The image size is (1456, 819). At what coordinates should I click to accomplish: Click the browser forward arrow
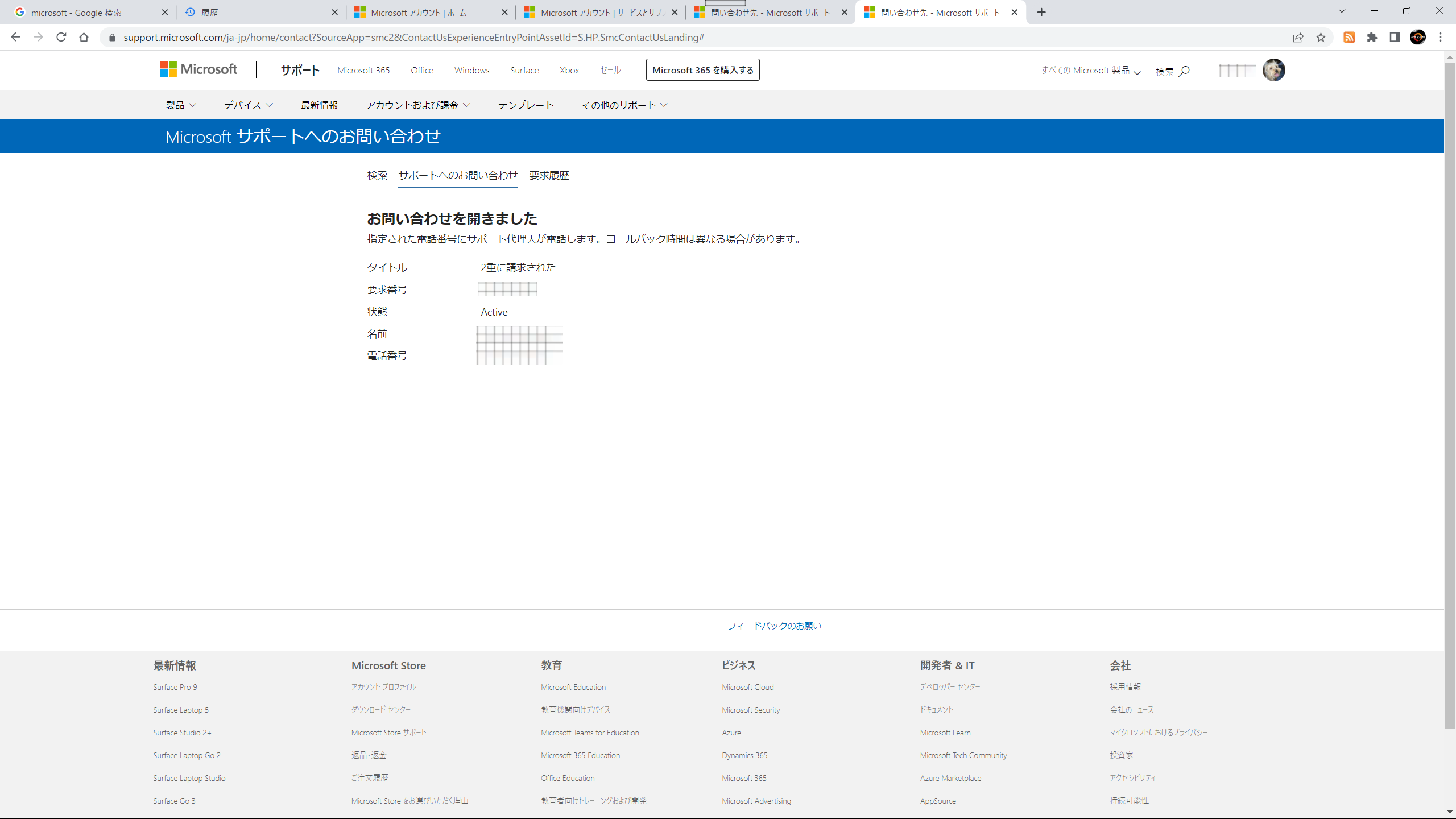point(38,37)
